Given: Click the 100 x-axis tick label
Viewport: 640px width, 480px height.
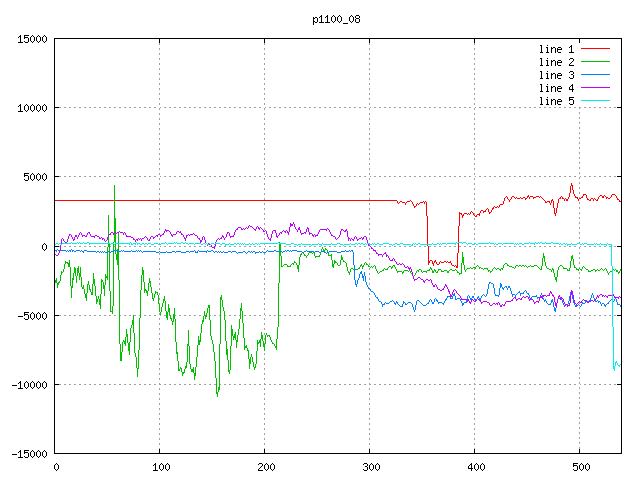Looking at the screenshot, I should coord(160,467).
